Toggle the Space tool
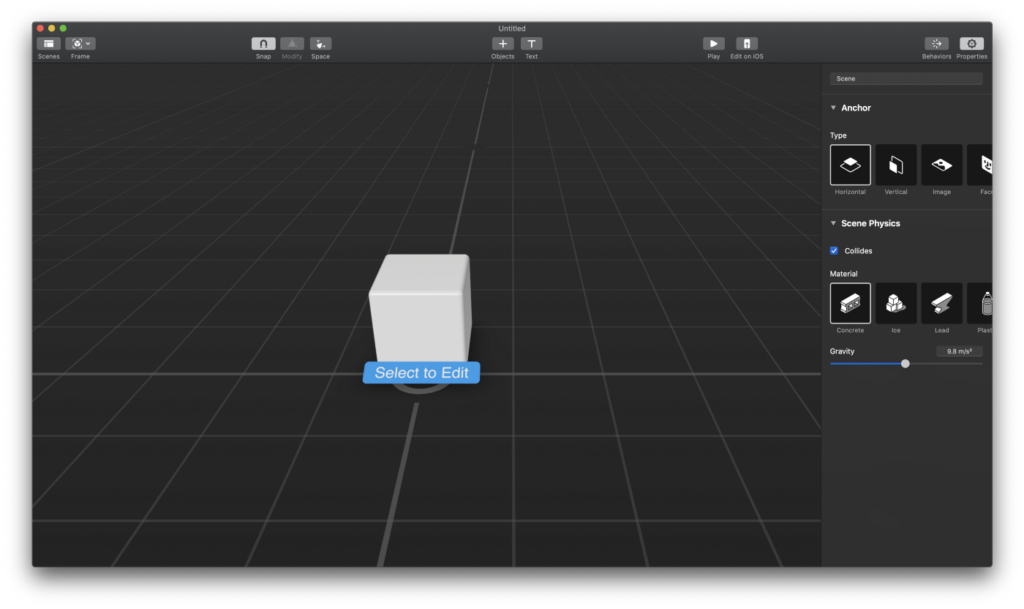 (321, 44)
